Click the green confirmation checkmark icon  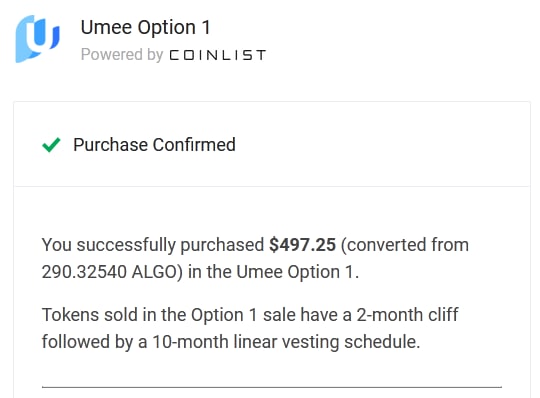pyautogui.click(x=51, y=145)
